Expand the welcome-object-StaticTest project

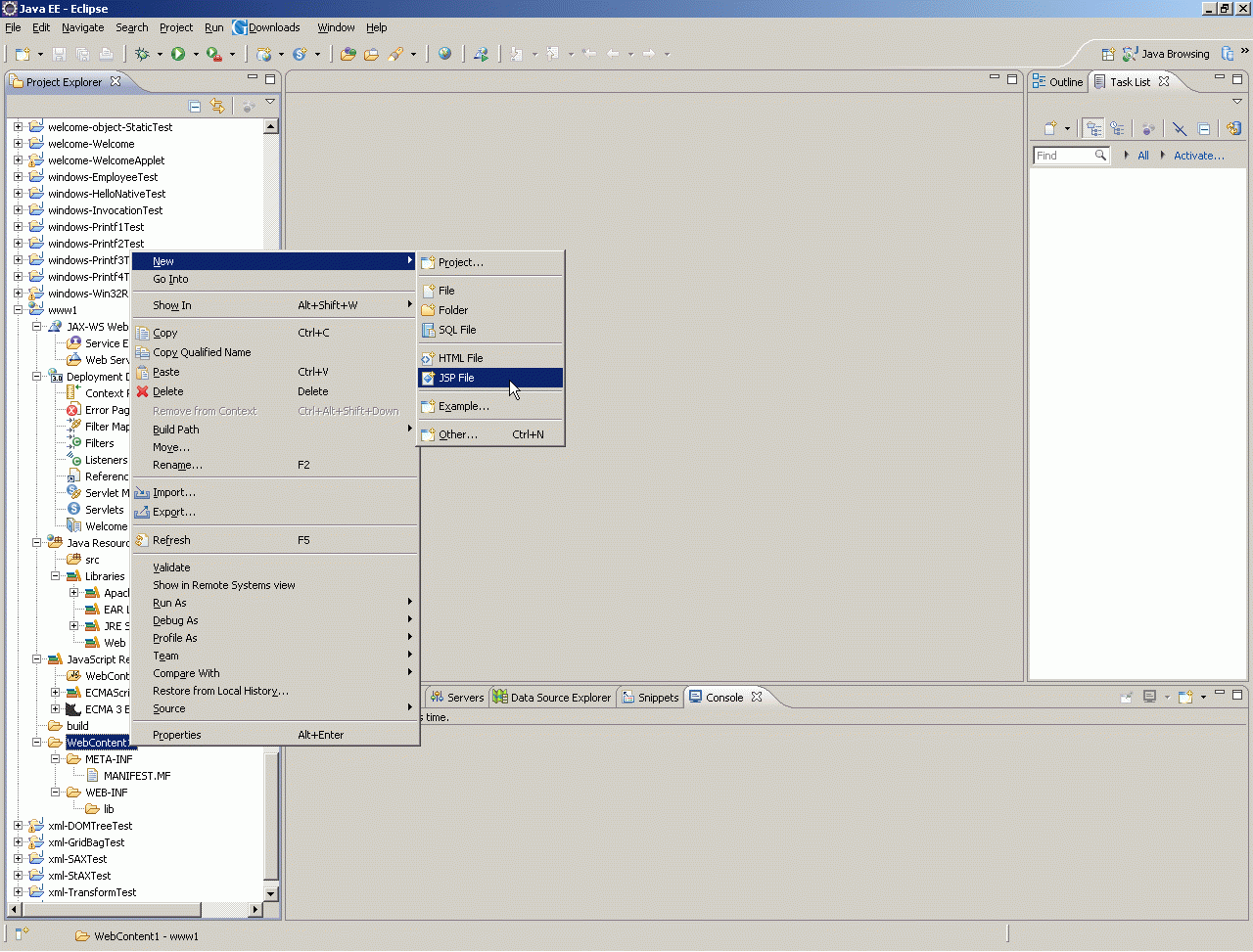tap(18, 127)
